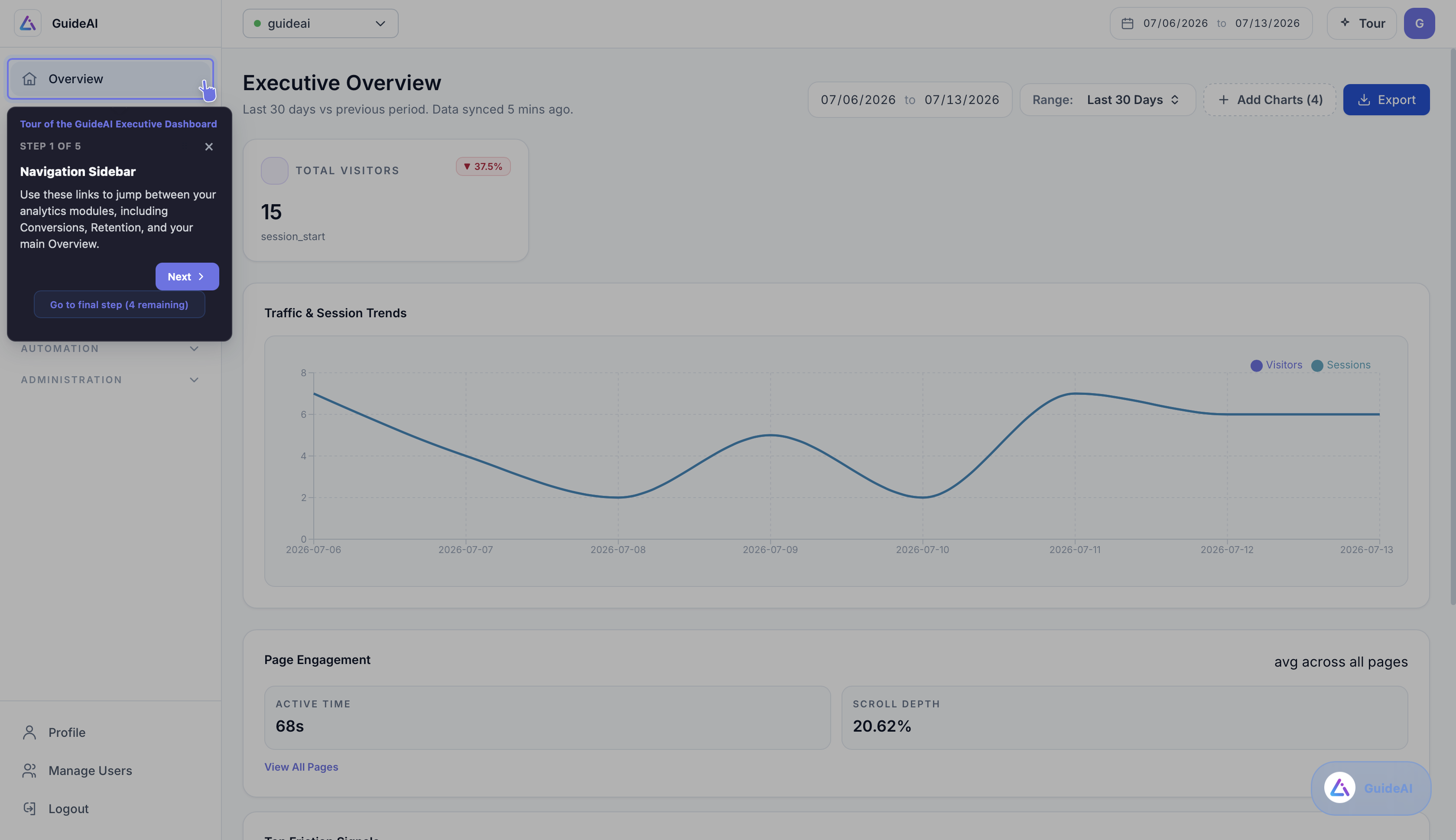Image resolution: width=1456 pixels, height=840 pixels.
Task: Open Manage Users from the sidebar
Action: (110, 770)
